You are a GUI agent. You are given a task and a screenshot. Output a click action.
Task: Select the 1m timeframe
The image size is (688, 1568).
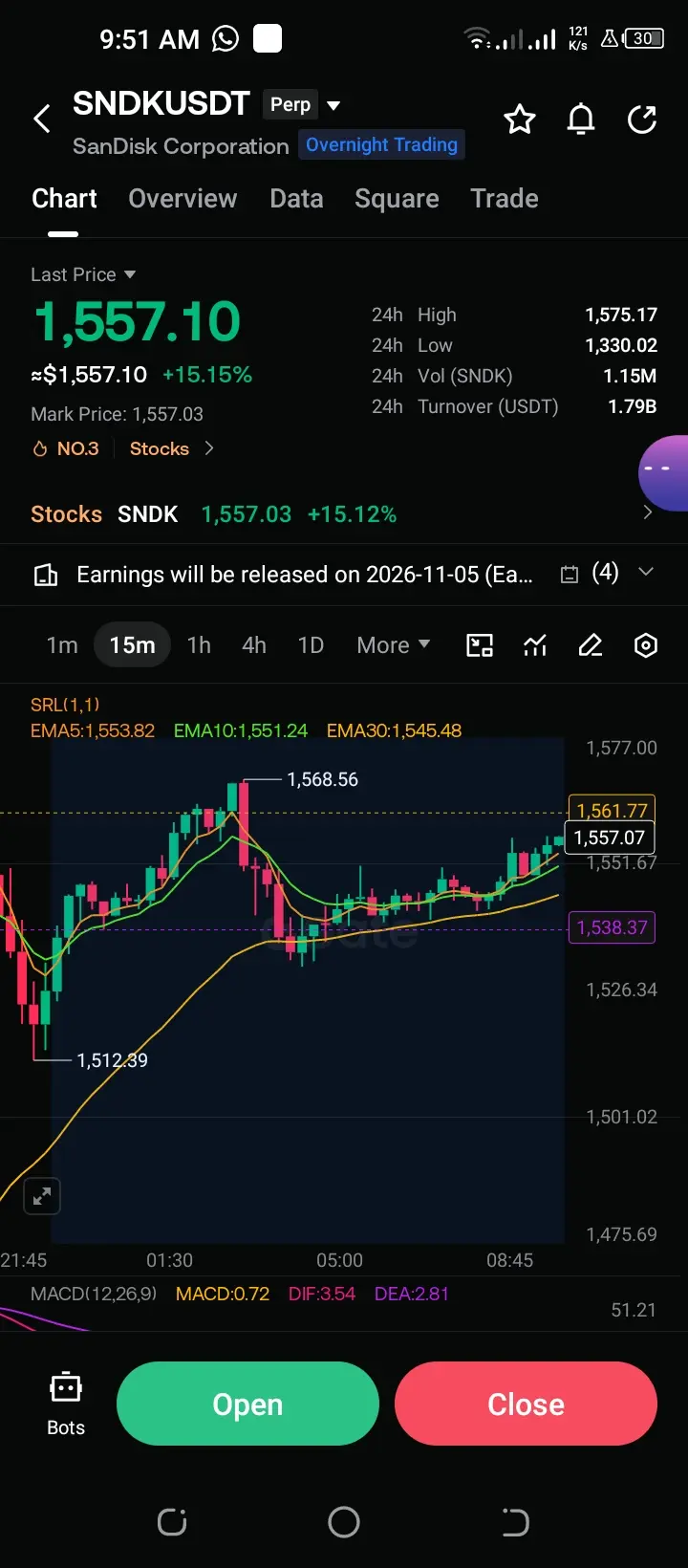point(62,645)
